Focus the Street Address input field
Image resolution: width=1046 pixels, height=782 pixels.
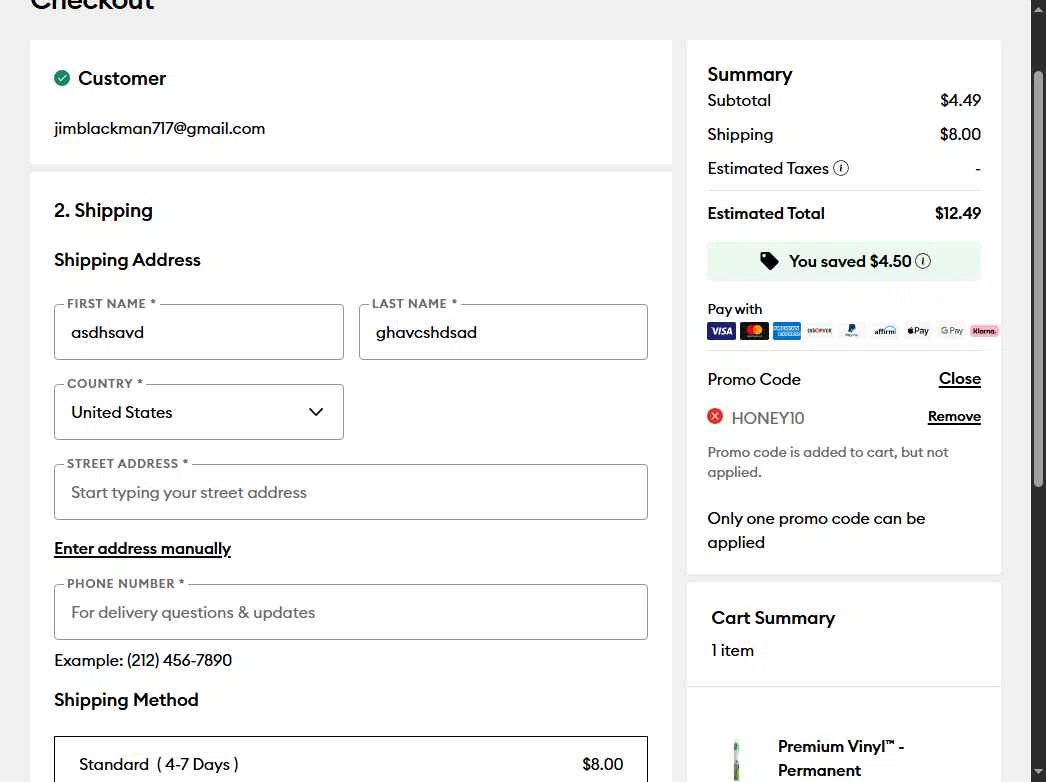point(350,492)
